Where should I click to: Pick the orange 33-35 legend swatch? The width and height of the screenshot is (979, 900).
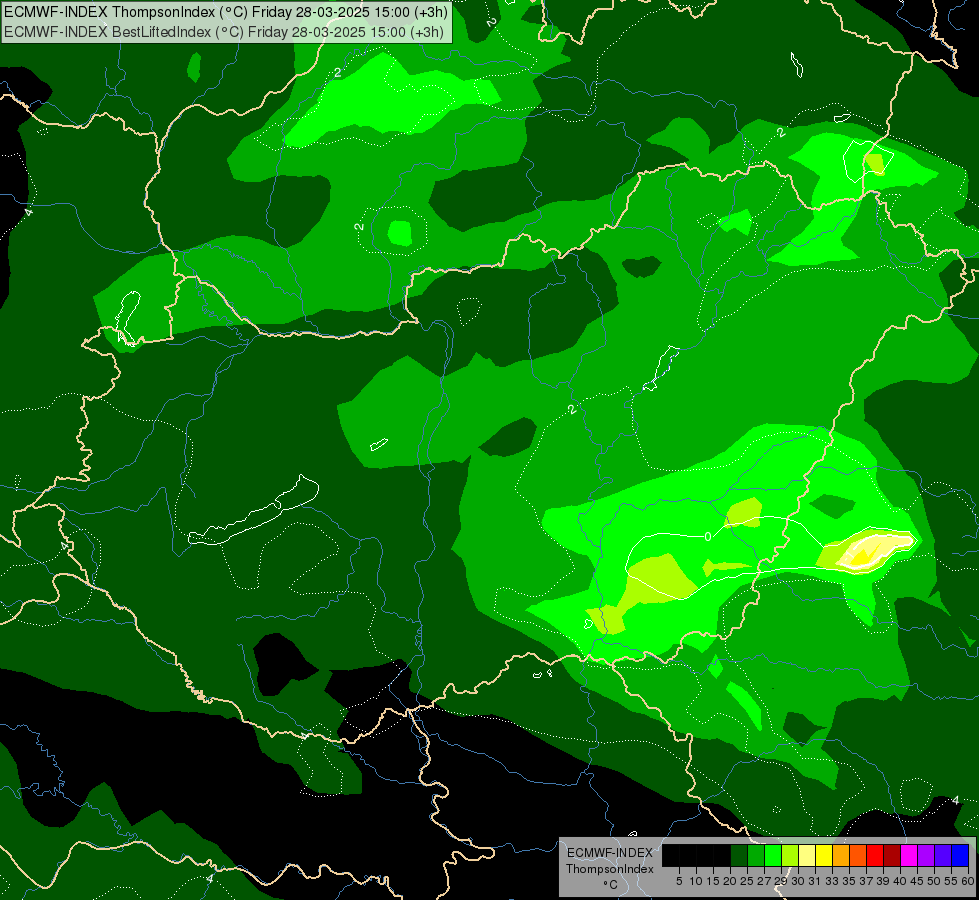(x=841, y=855)
